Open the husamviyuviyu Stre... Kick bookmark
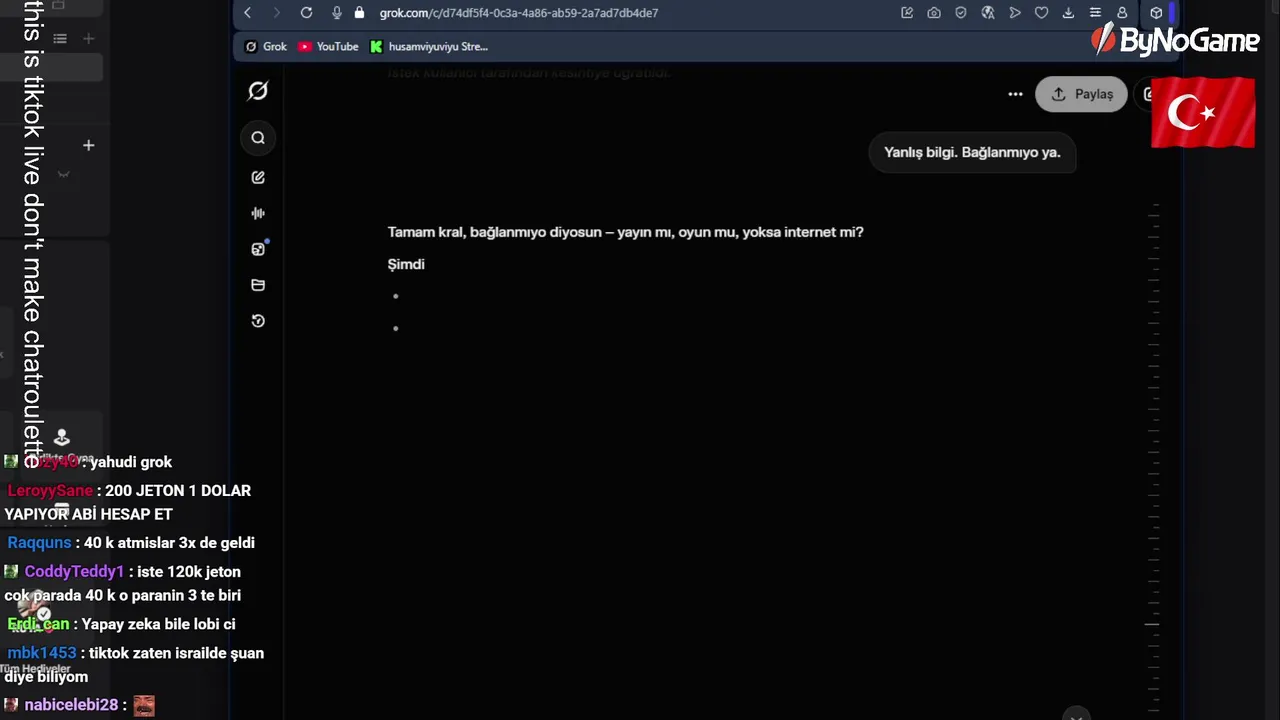Viewport: 1280px width, 720px height. [x=429, y=47]
